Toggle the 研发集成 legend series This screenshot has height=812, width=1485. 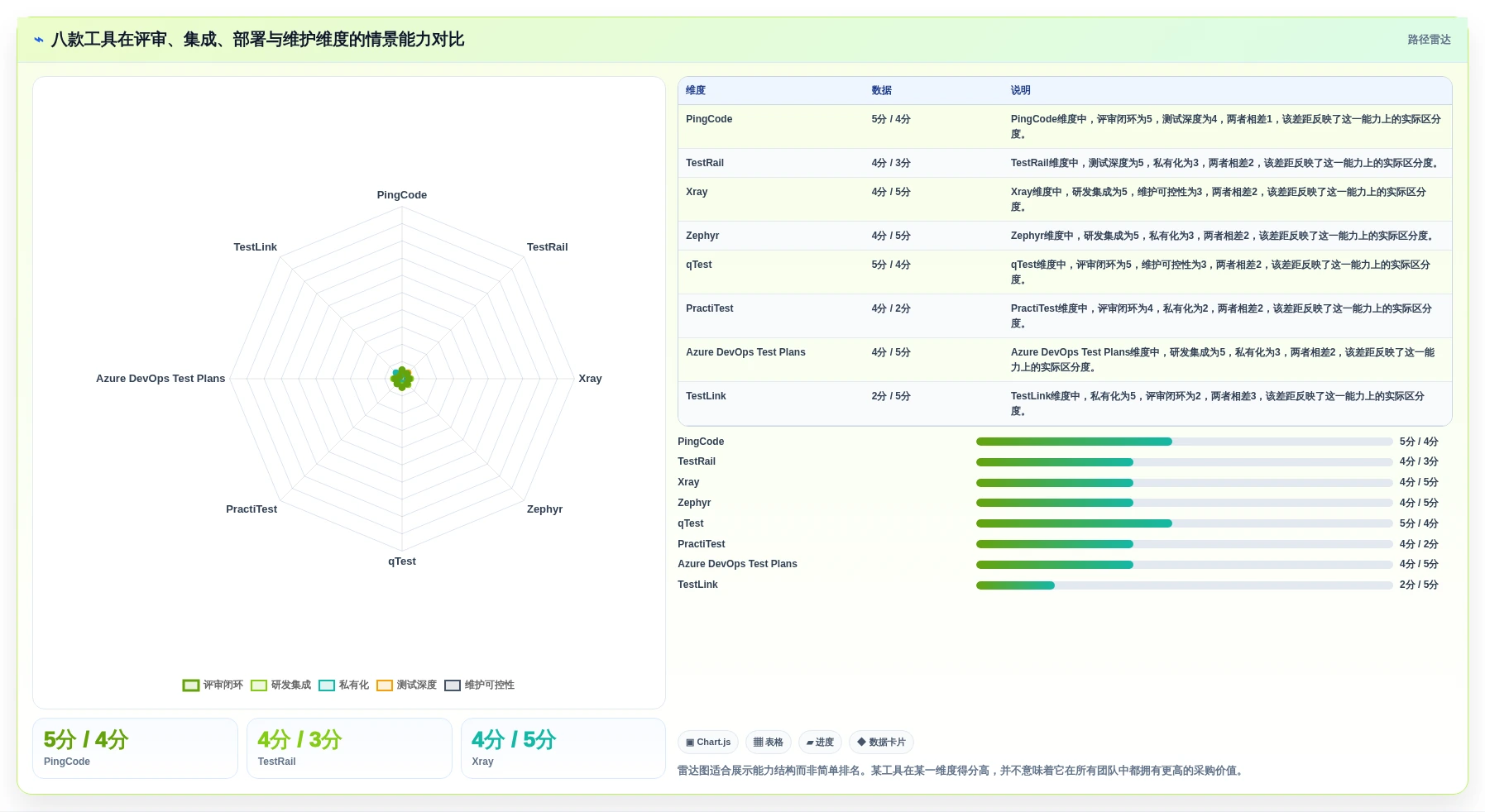pyautogui.click(x=280, y=685)
